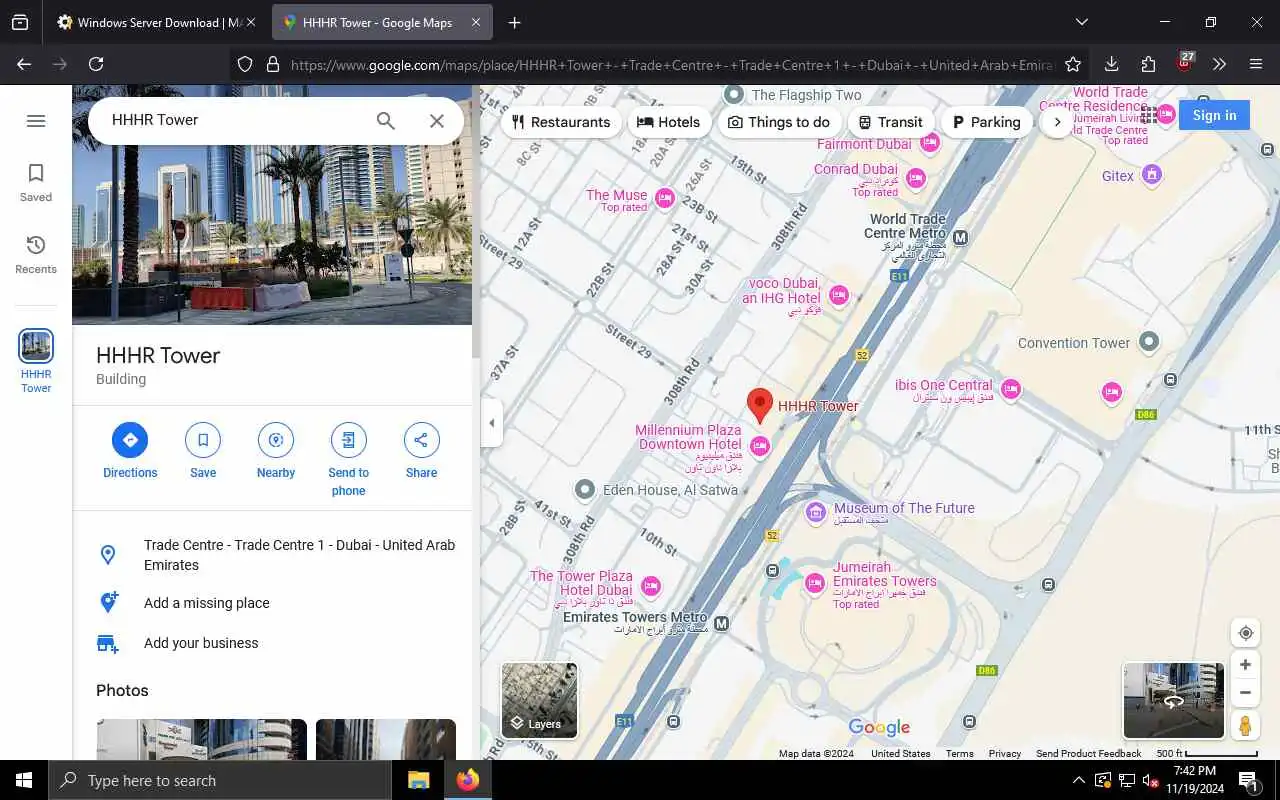List all tabs dropdown arrow

click(1081, 22)
